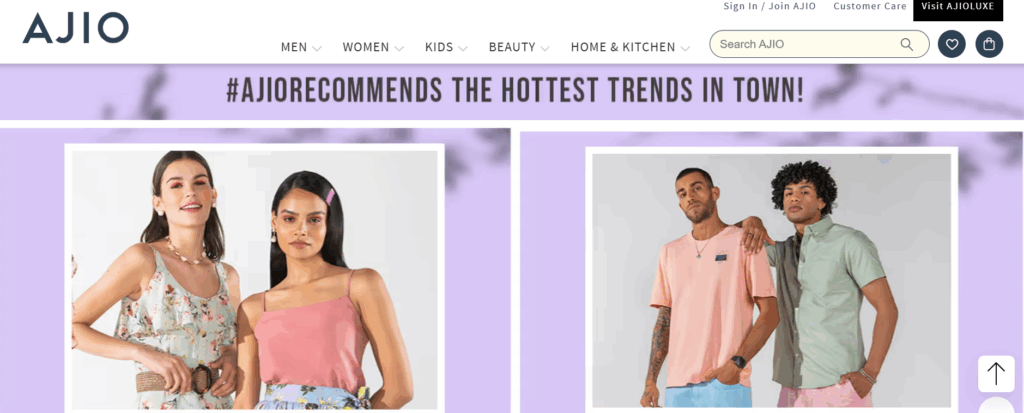Screen dimensions: 1024x413
Task: Expand the WOMEN chevron arrow
Action: 399,48
